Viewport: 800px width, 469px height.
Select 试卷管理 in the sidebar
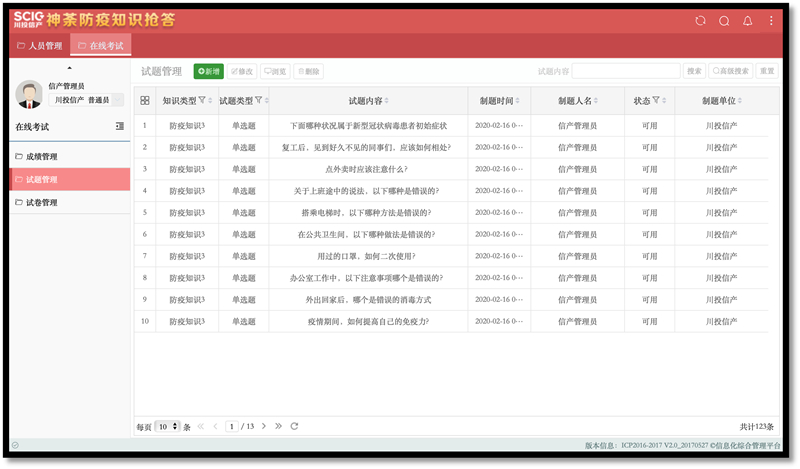tap(41, 203)
